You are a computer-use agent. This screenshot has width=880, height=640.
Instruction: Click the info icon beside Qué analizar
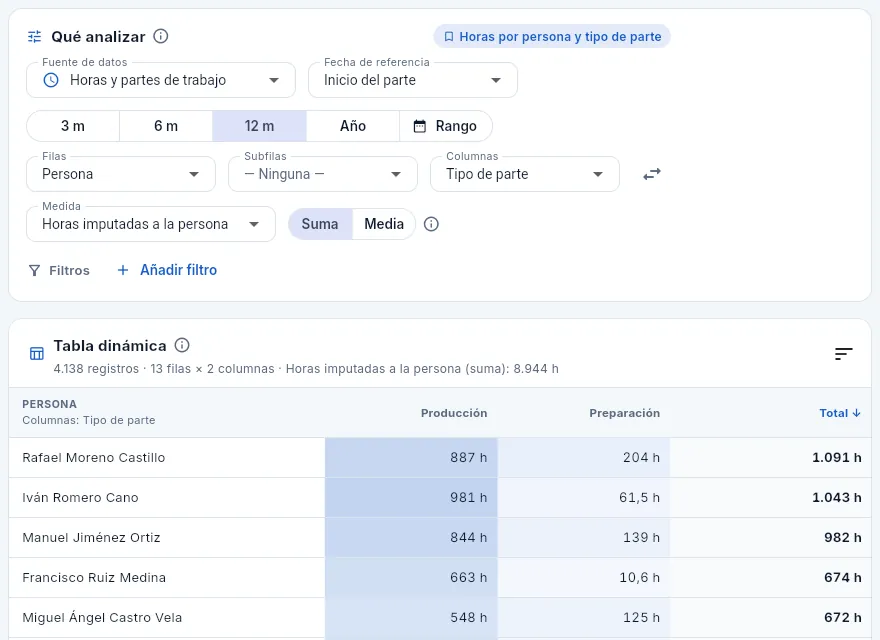pos(161,36)
